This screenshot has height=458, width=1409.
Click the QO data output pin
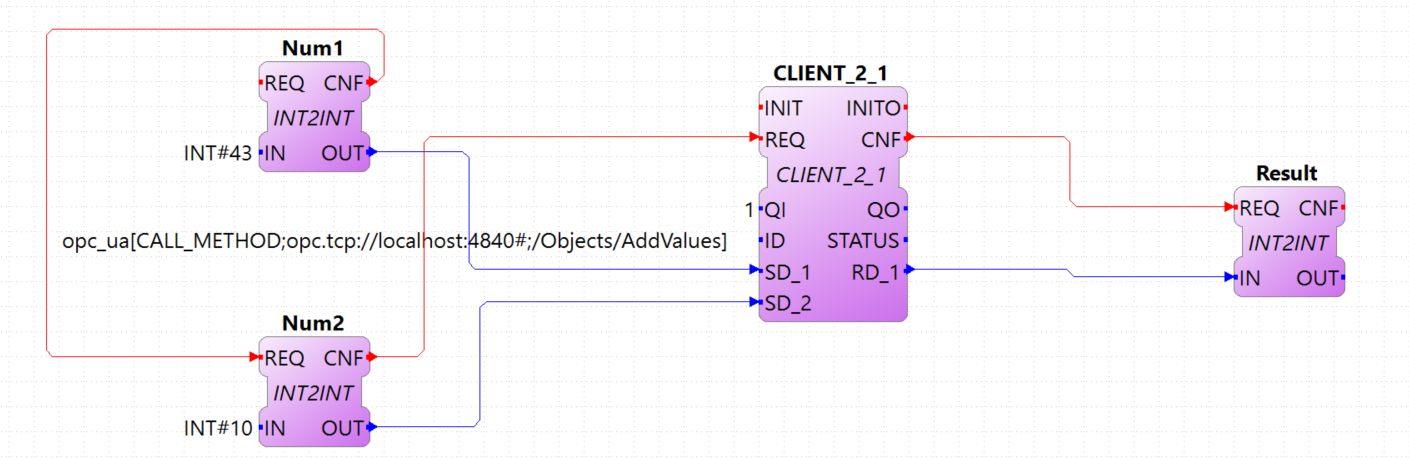885,210
